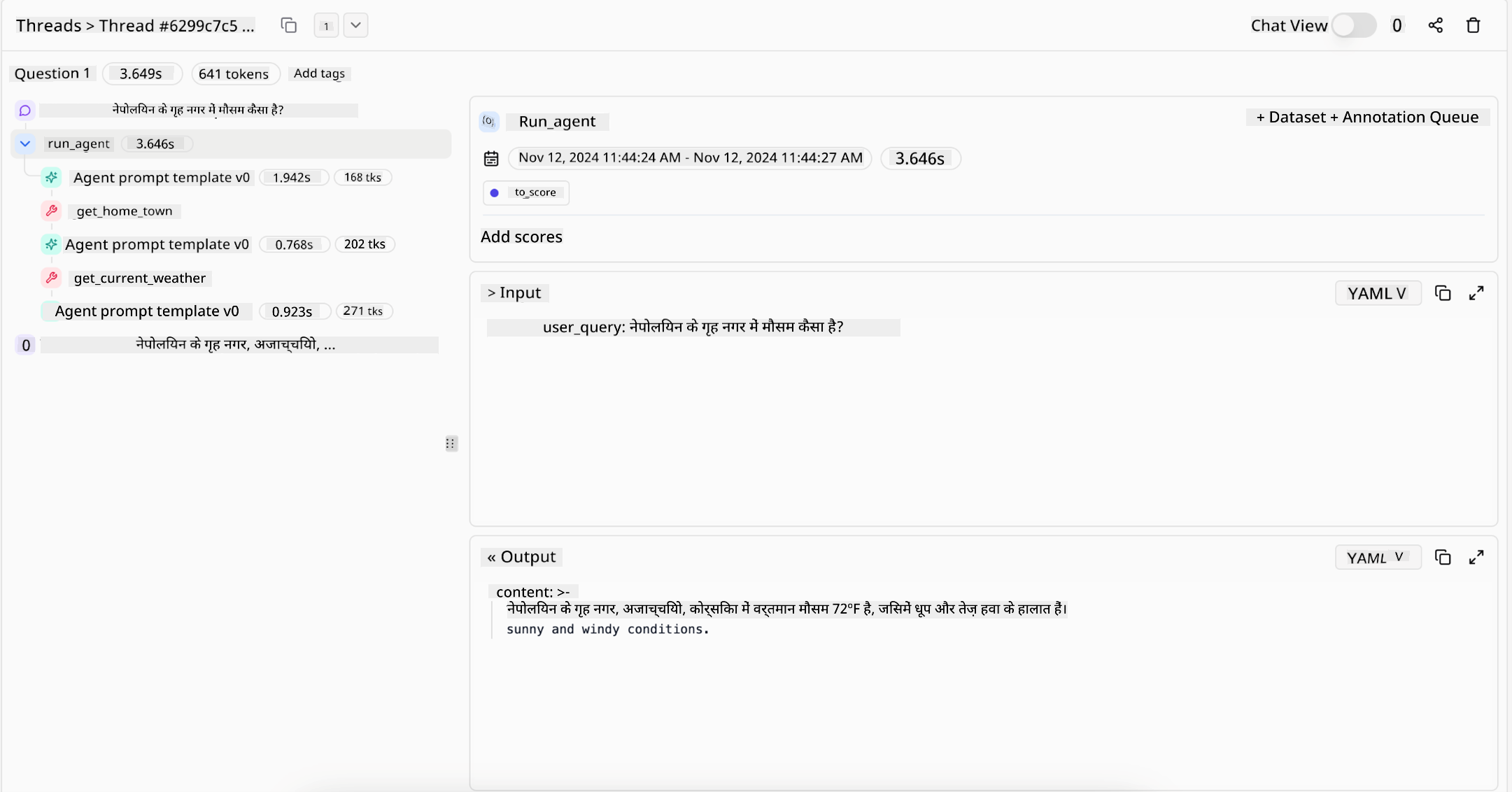Open the Agent prompt template v0 step with 0.923s
This screenshot has height=792, width=1512.
[x=147, y=311]
